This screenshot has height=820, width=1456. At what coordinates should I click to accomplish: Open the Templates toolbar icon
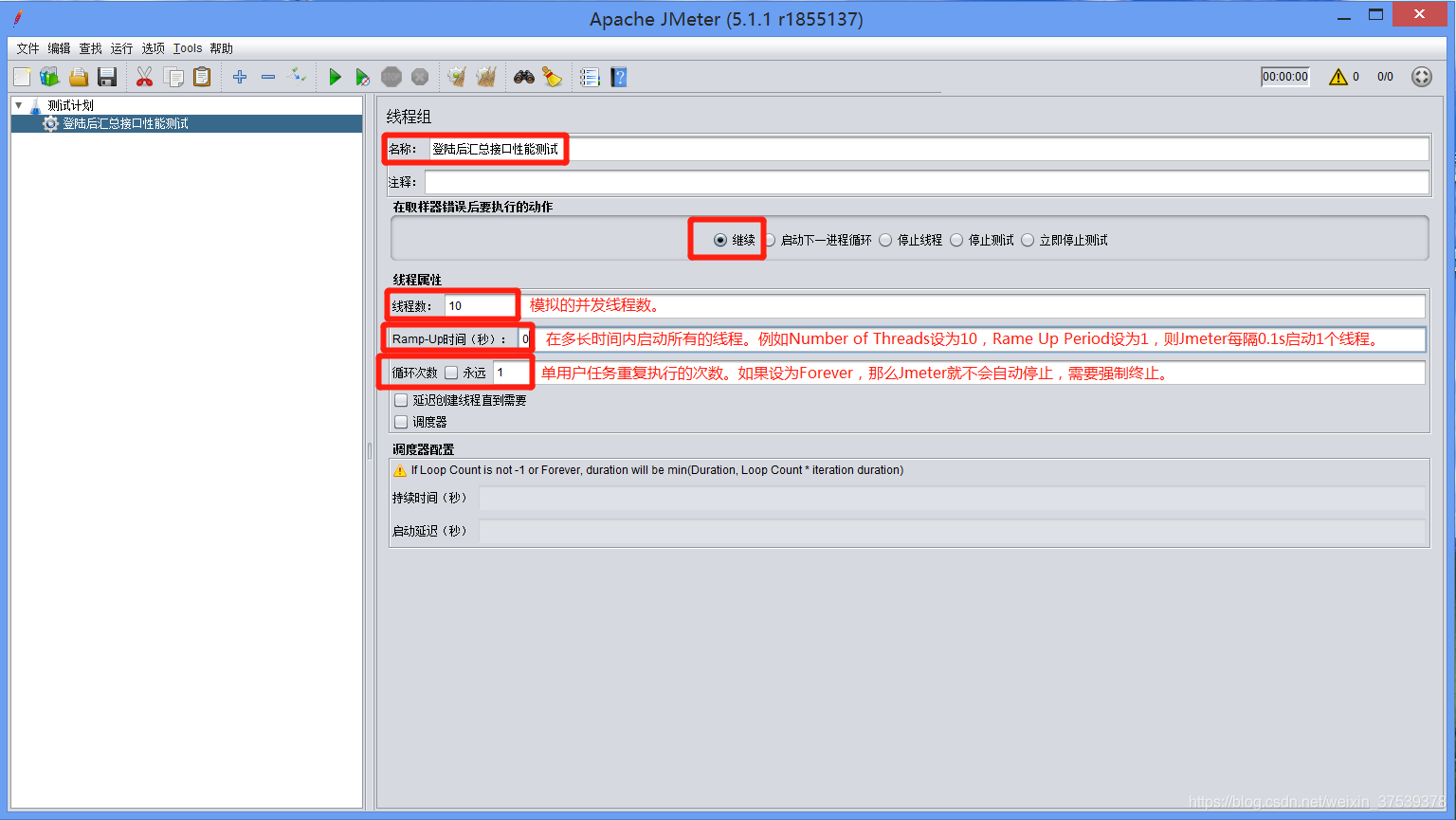pos(50,77)
